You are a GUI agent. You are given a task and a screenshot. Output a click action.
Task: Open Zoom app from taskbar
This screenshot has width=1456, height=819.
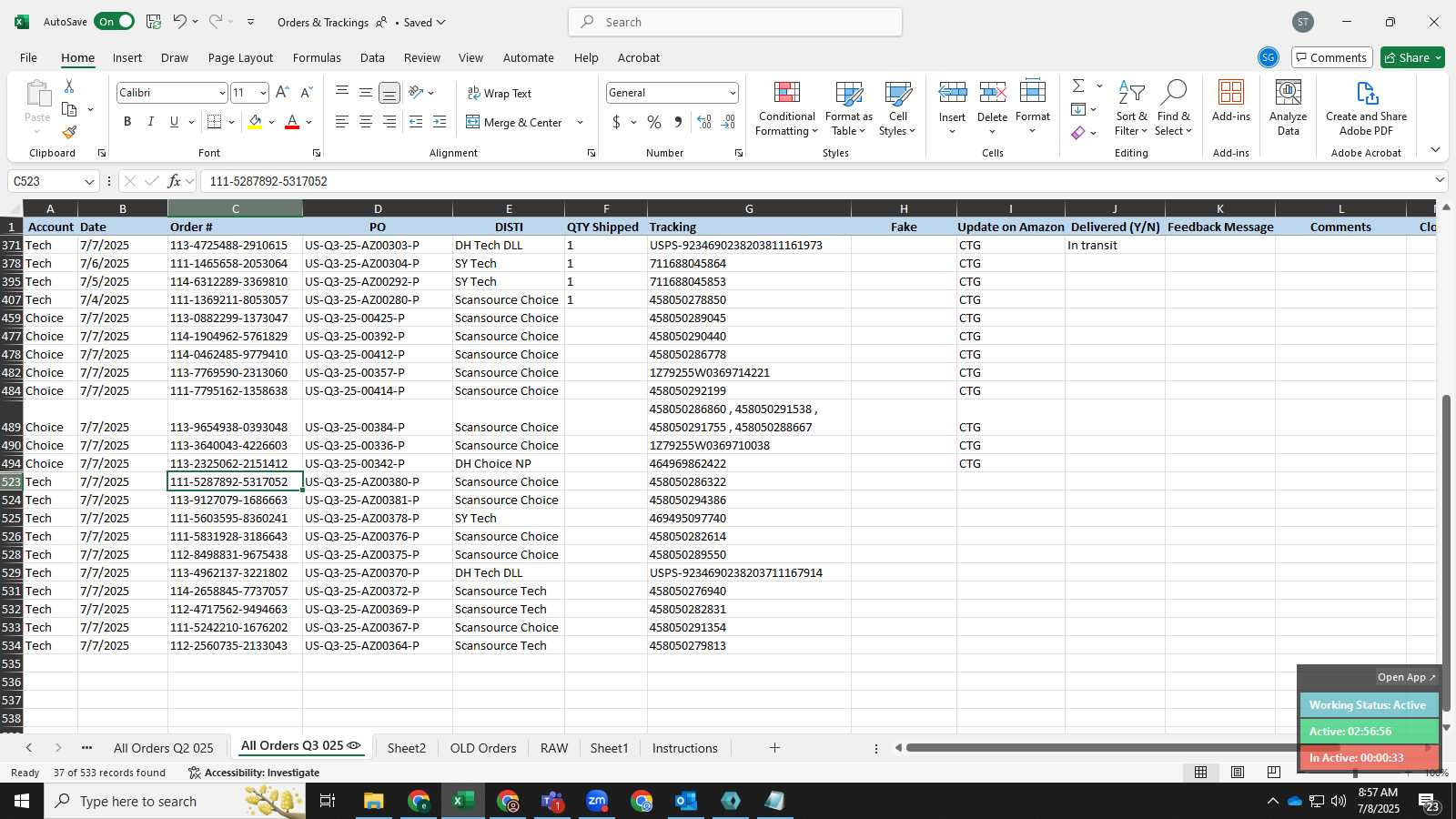point(597,801)
